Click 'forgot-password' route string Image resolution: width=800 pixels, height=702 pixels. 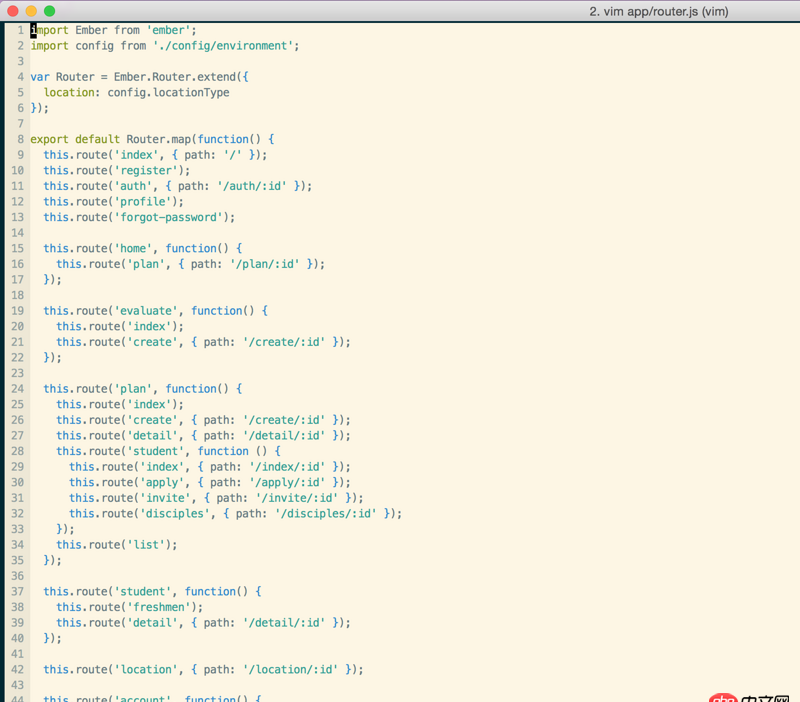pos(168,217)
